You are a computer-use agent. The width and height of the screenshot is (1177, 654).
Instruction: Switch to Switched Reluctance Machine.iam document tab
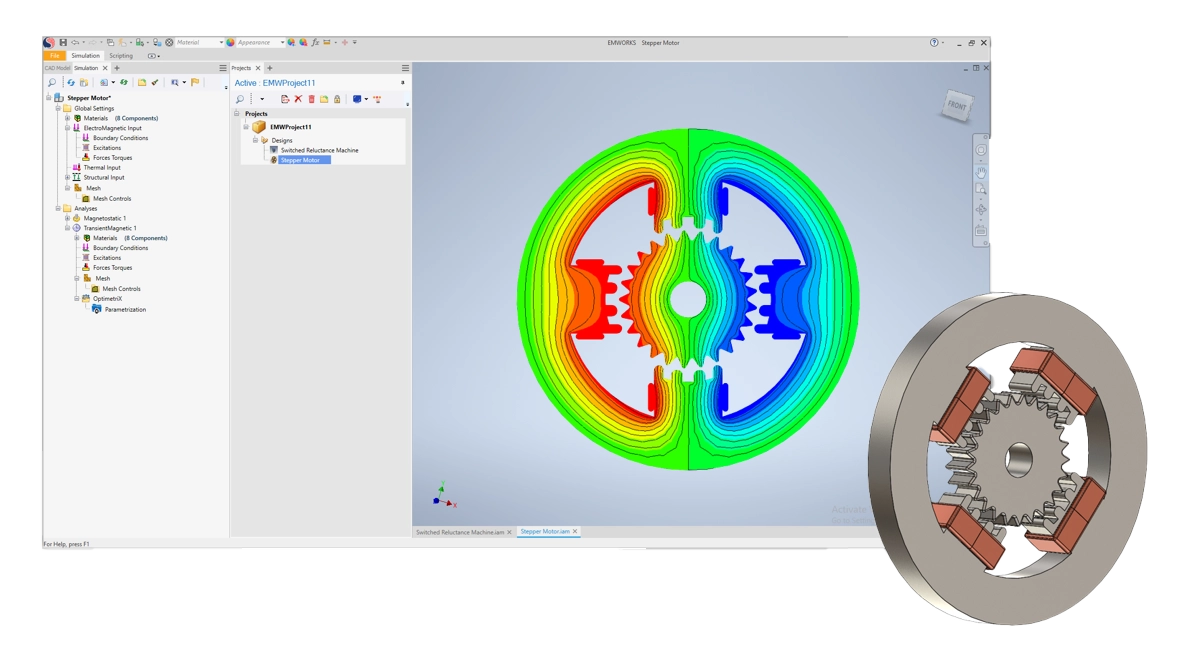tap(460, 532)
